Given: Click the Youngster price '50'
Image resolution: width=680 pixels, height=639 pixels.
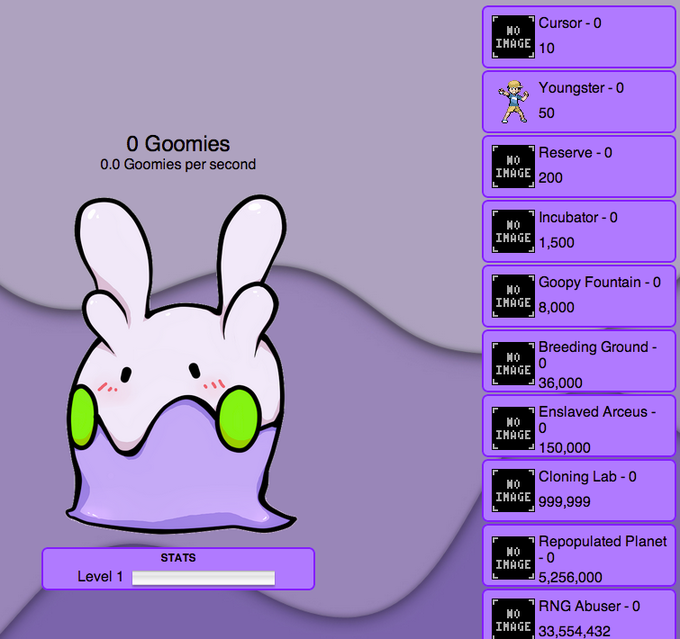Looking at the screenshot, I should 546,113.
